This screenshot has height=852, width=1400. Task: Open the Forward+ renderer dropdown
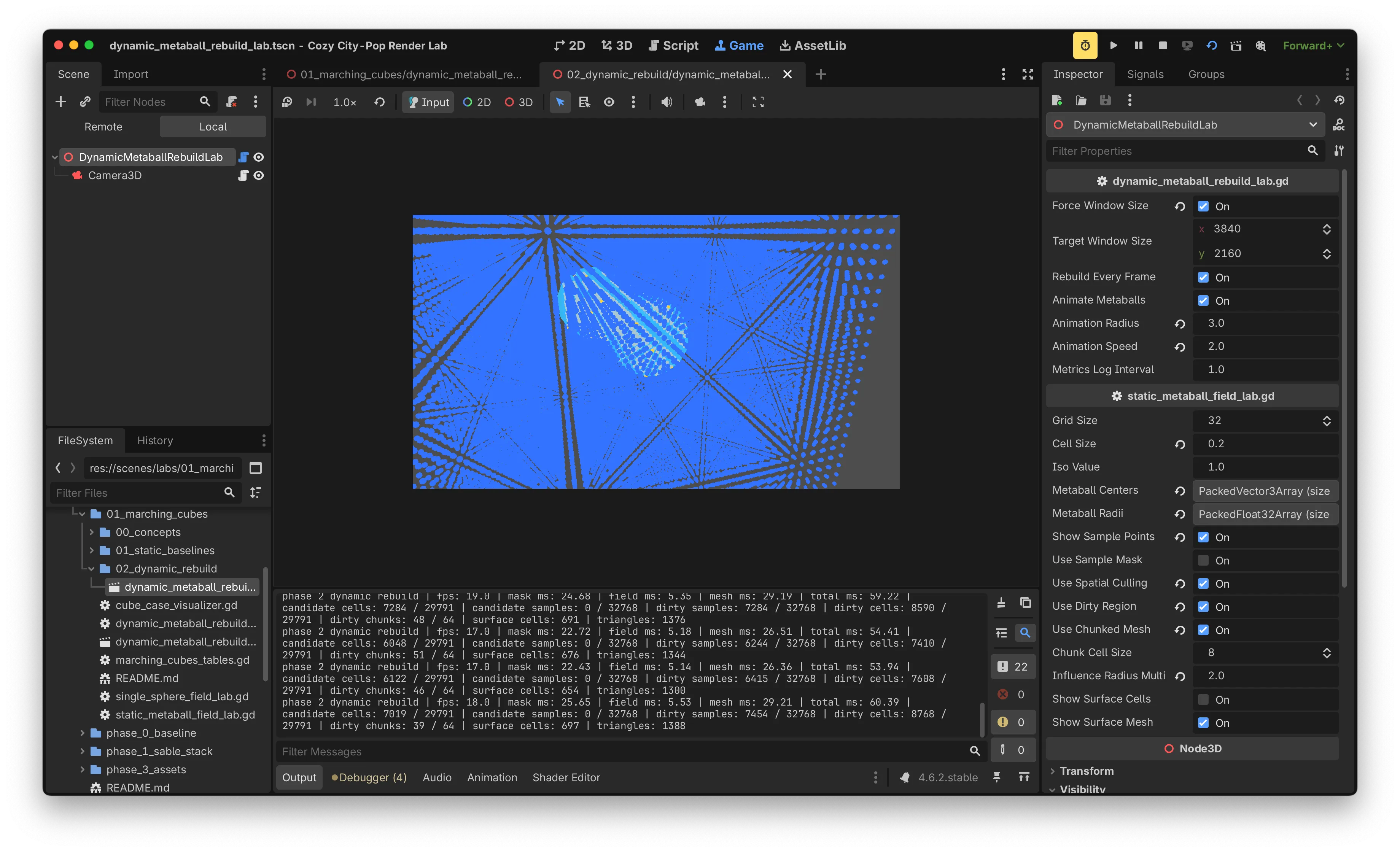tap(1313, 45)
